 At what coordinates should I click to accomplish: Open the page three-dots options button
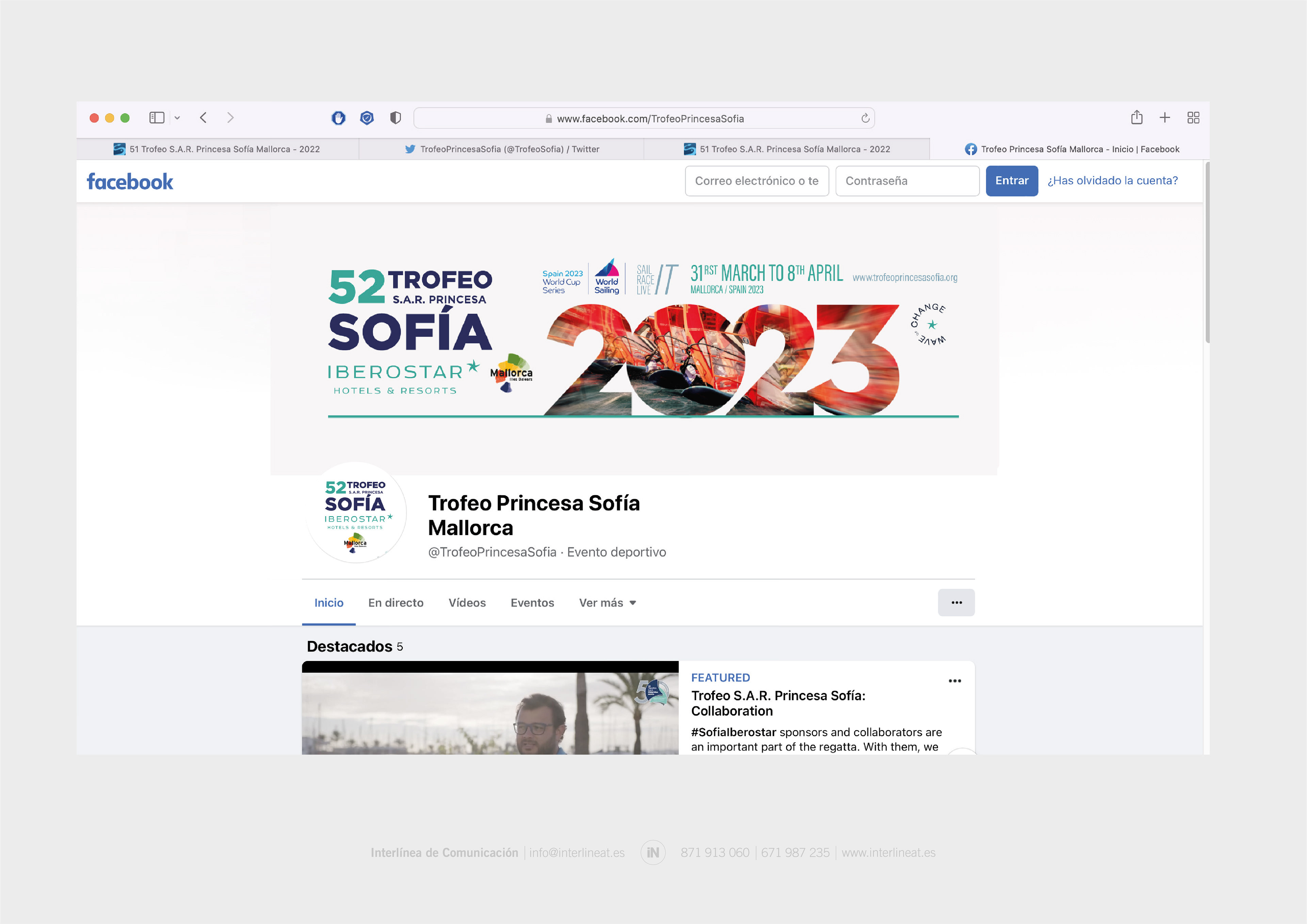[x=956, y=603]
